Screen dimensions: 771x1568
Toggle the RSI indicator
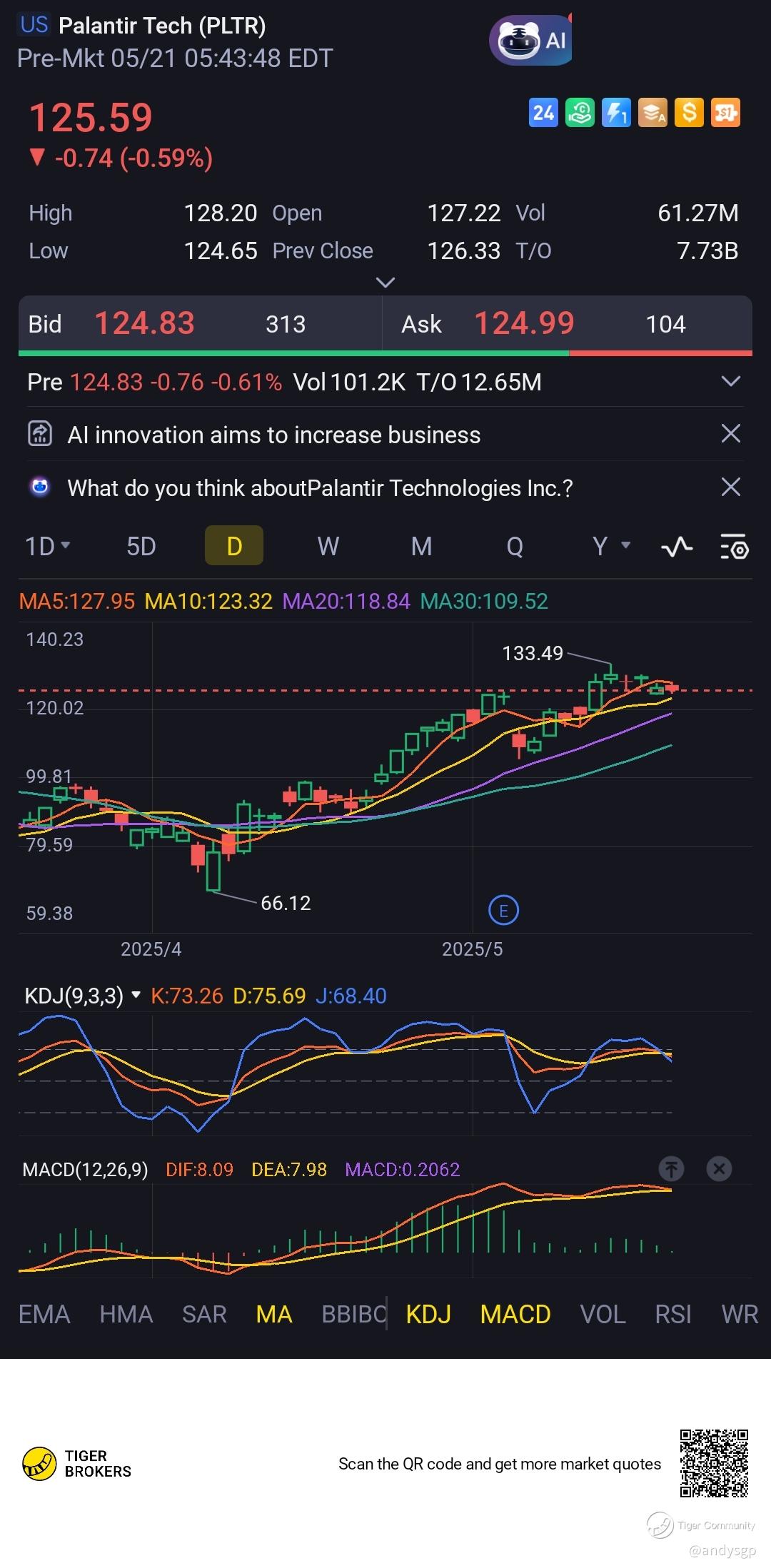click(673, 1315)
